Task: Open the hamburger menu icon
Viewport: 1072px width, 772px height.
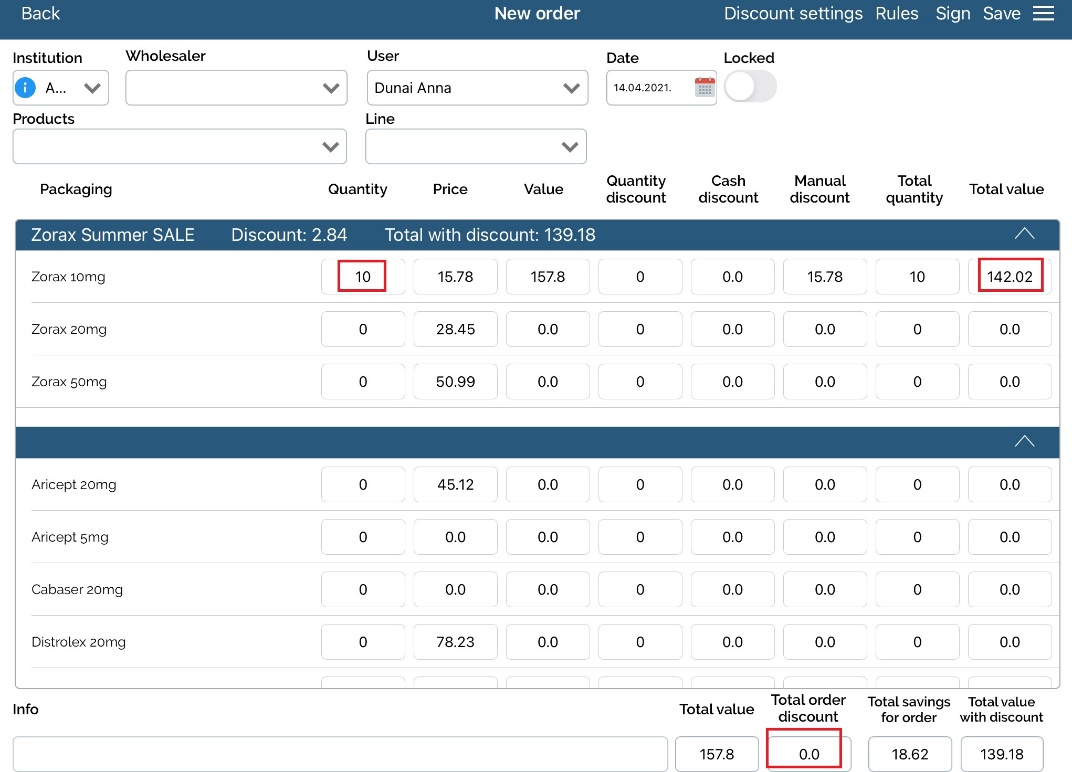Action: 1043,13
